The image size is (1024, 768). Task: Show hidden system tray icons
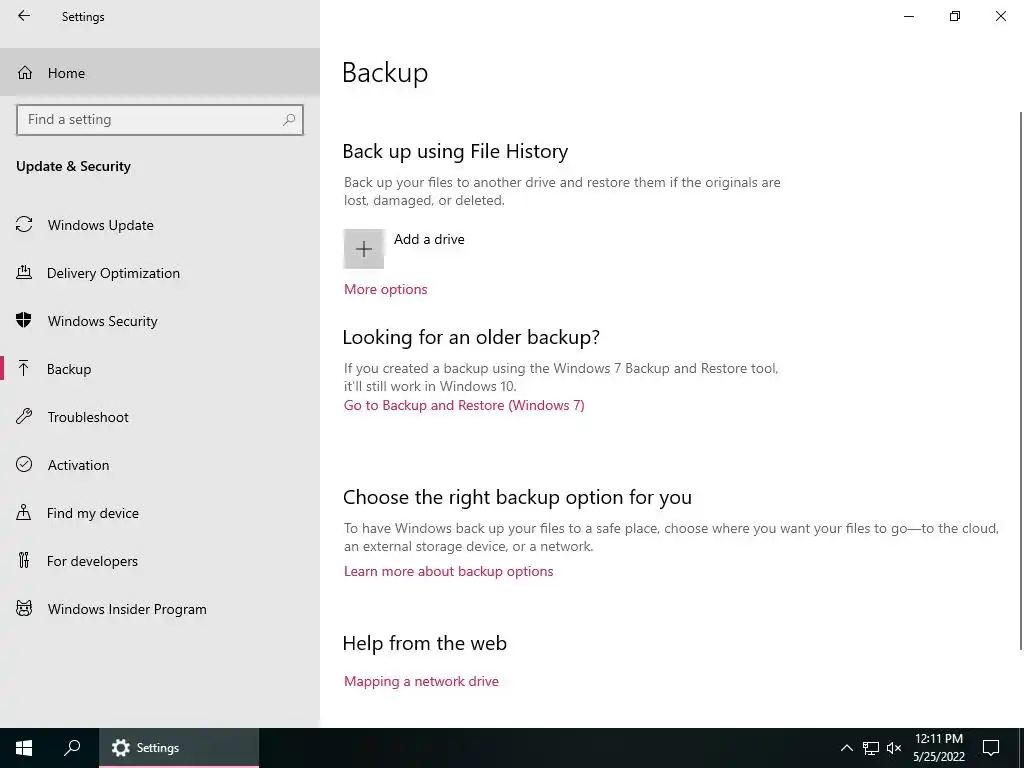846,747
